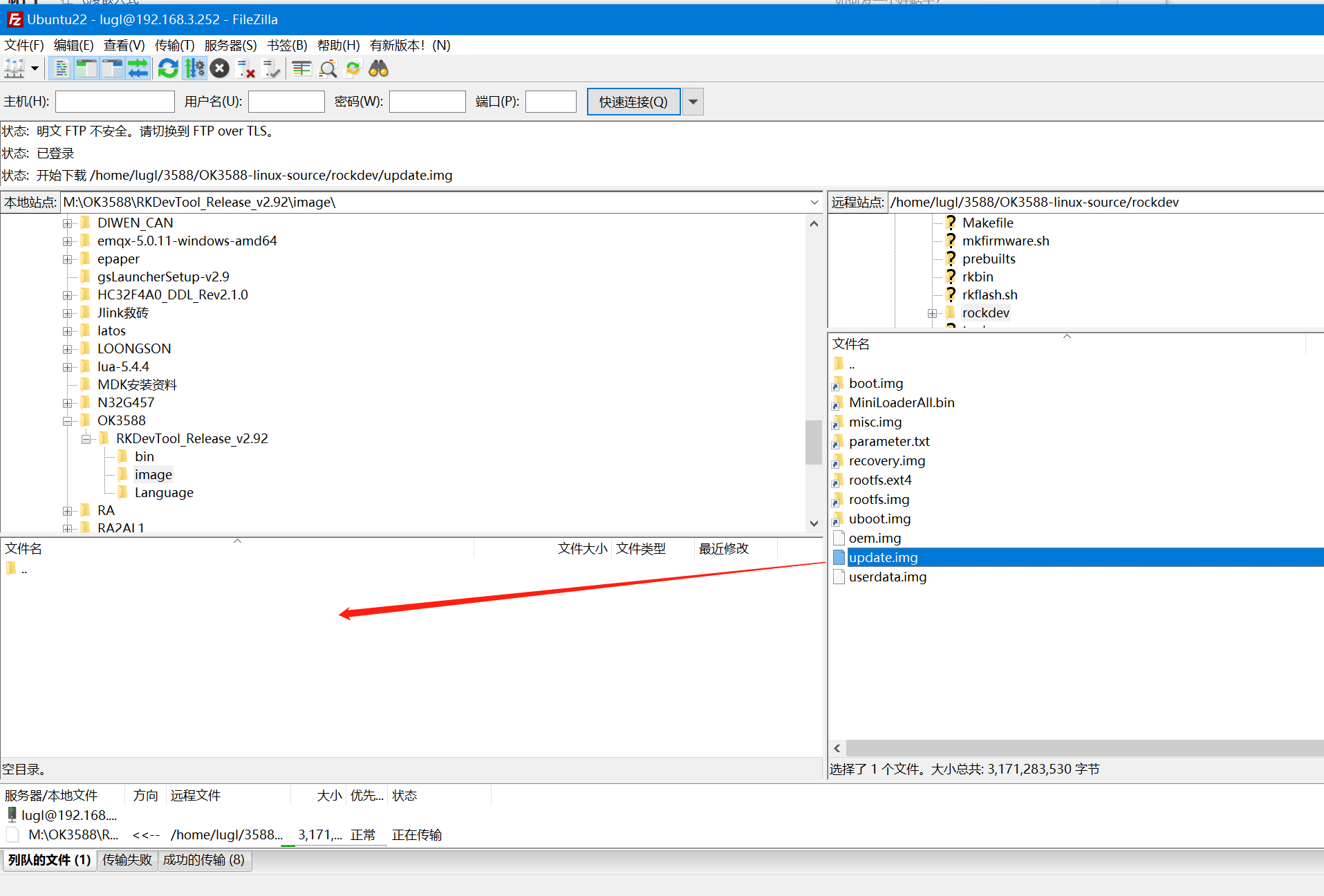Select the remote mkfirmware.sh entry

coord(1005,241)
